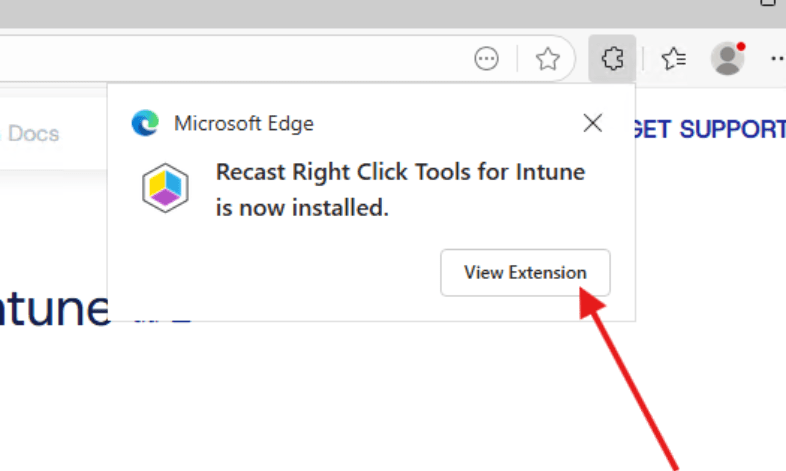The height and width of the screenshot is (471, 786).
Task: Click the Microsoft Edge logo in popup
Action: tap(145, 123)
